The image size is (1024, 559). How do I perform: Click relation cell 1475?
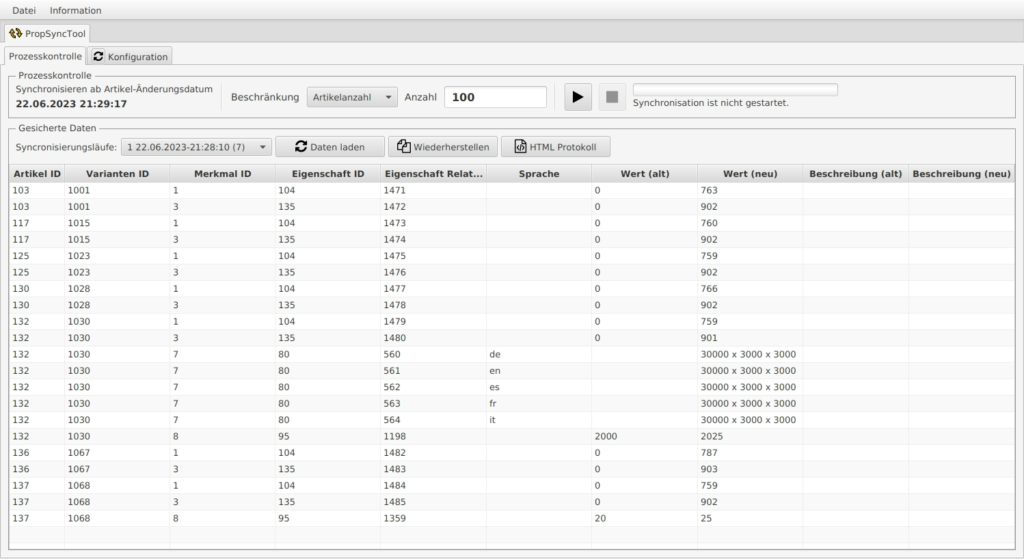click(x=434, y=255)
